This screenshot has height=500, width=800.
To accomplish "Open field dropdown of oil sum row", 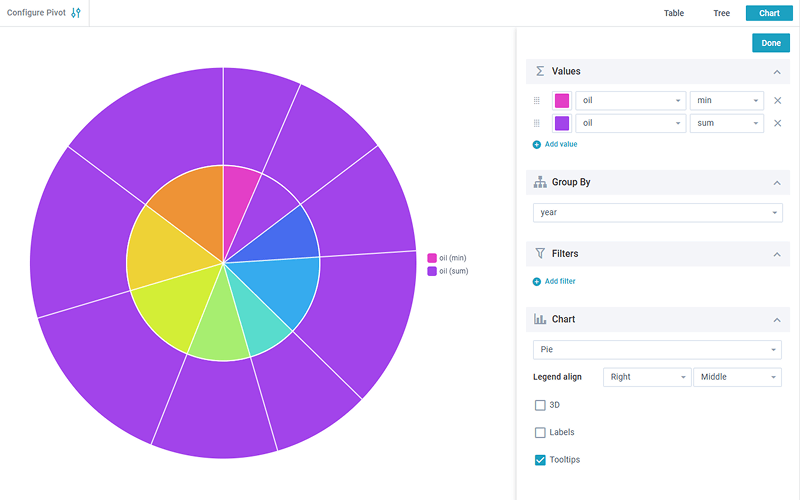I will click(631, 123).
